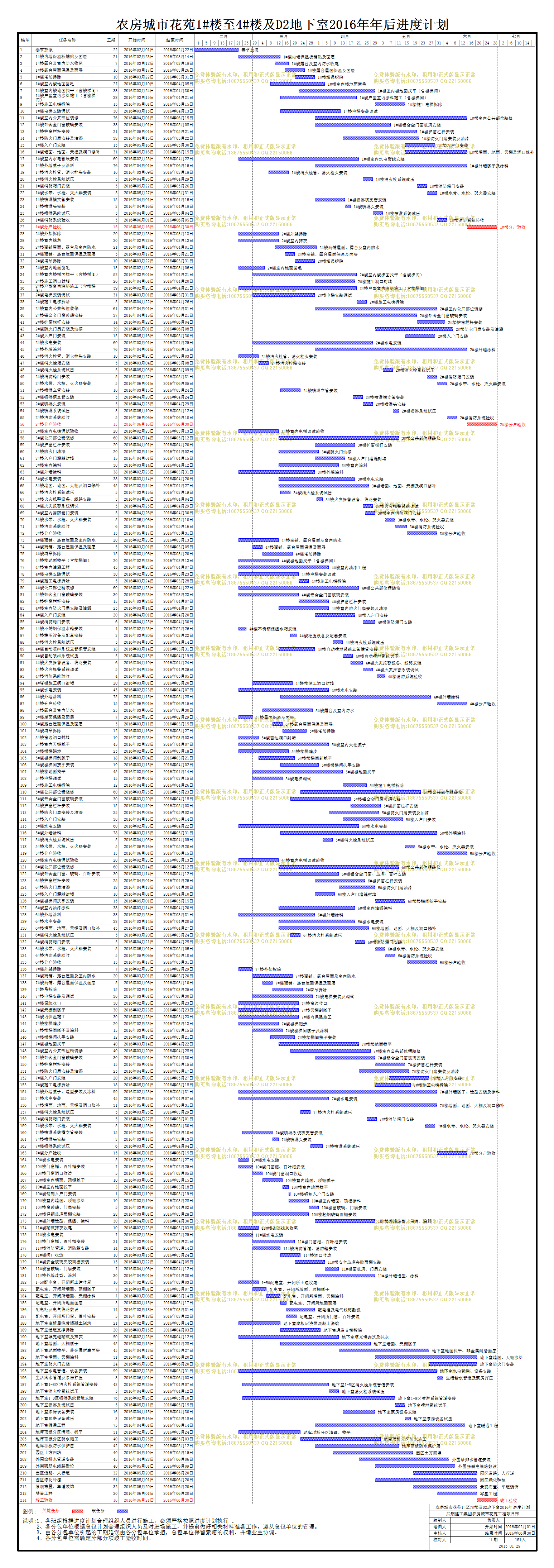Select the 工期 column header
The image size is (554, 1568).
point(111,40)
